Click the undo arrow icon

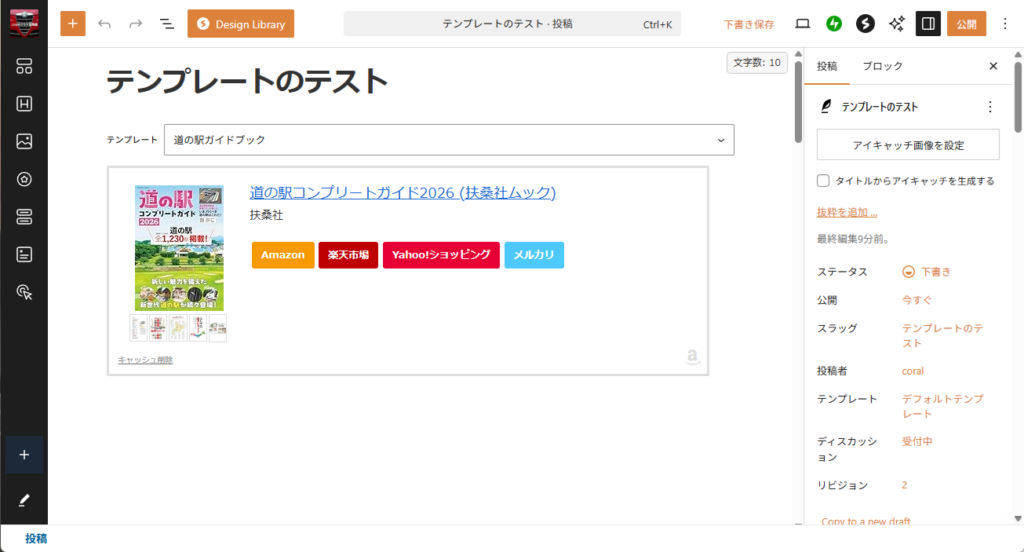(105, 24)
